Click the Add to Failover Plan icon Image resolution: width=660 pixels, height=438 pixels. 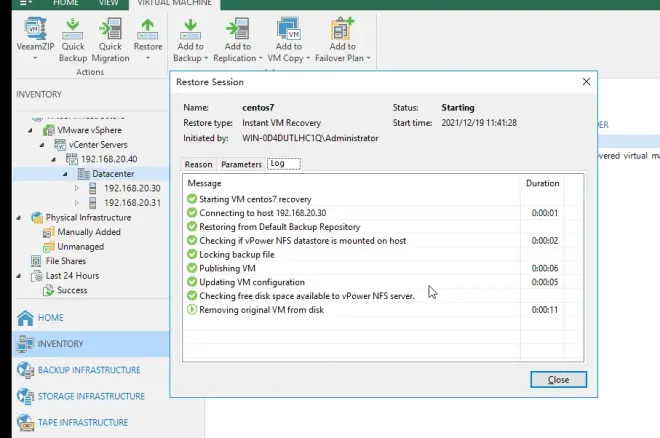point(342,29)
